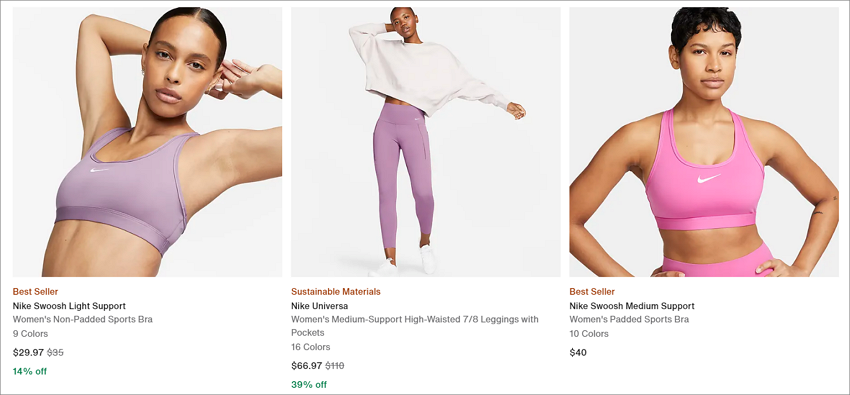Click the 10 Colors label
Screen dimensions: 850x395
tap(589, 334)
